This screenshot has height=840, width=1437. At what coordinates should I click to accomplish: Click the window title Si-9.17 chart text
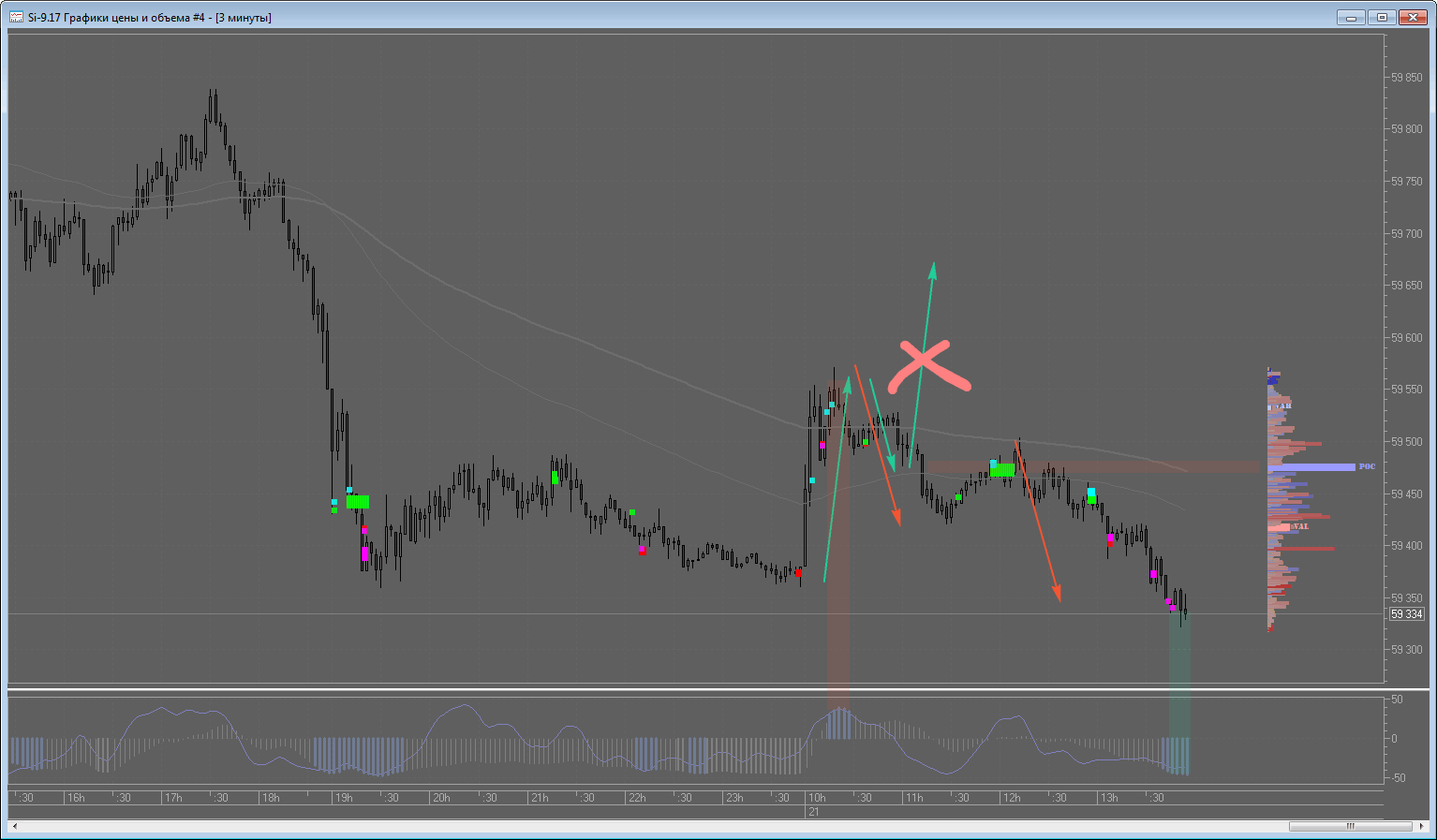click(150, 17)
